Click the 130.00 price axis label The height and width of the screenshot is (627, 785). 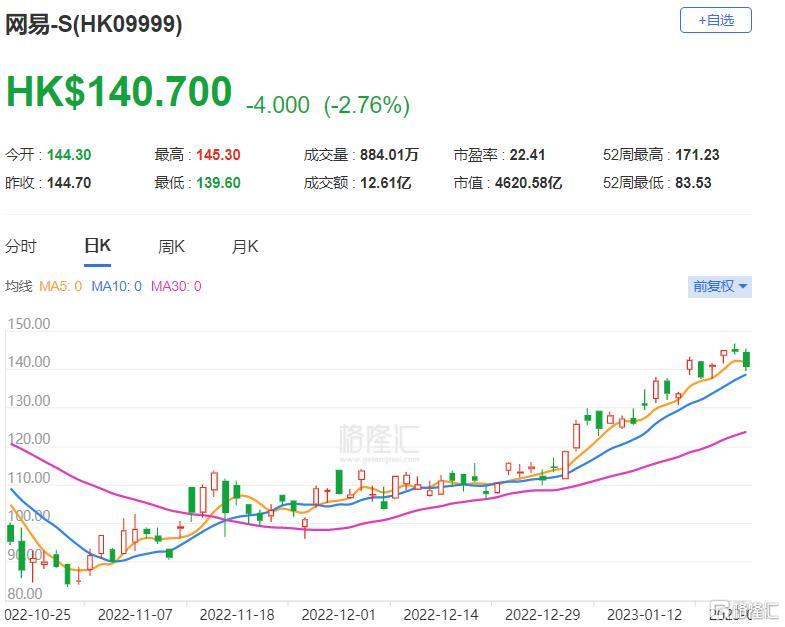pyautogui.click(x=29, y=401)
